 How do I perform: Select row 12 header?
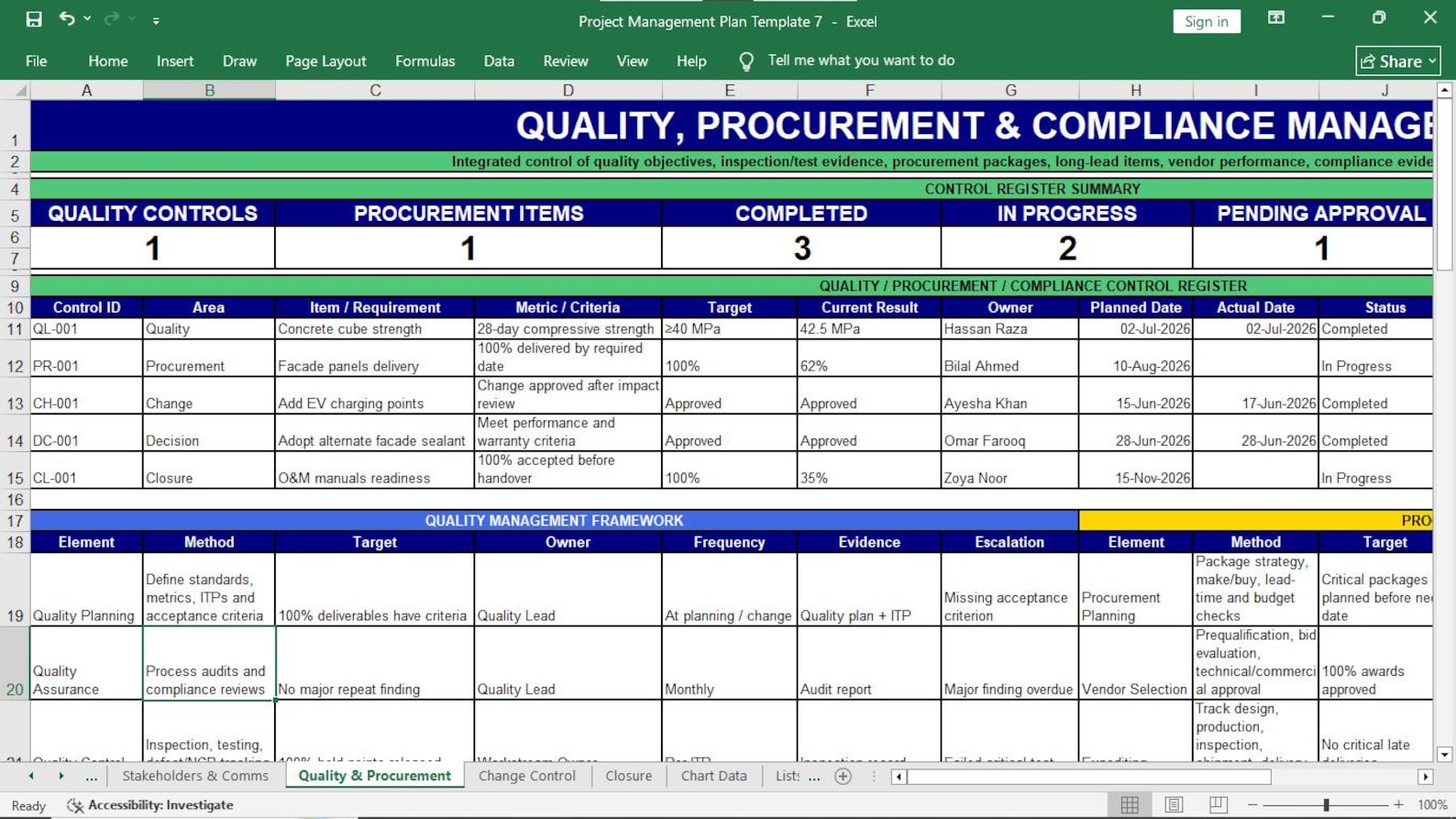[x=15, y=358]
